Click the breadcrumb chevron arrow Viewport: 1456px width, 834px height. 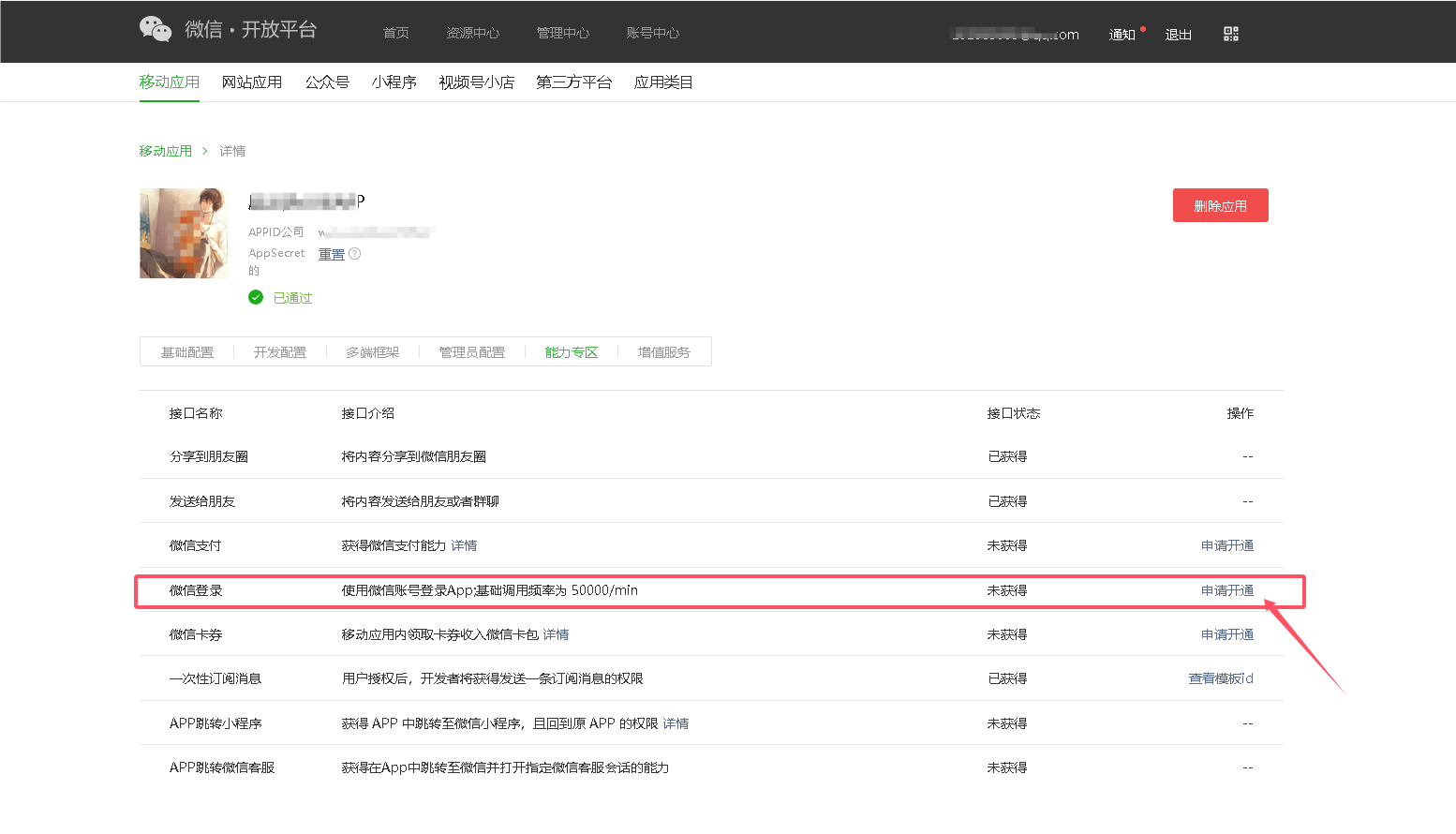click(205, 151)
